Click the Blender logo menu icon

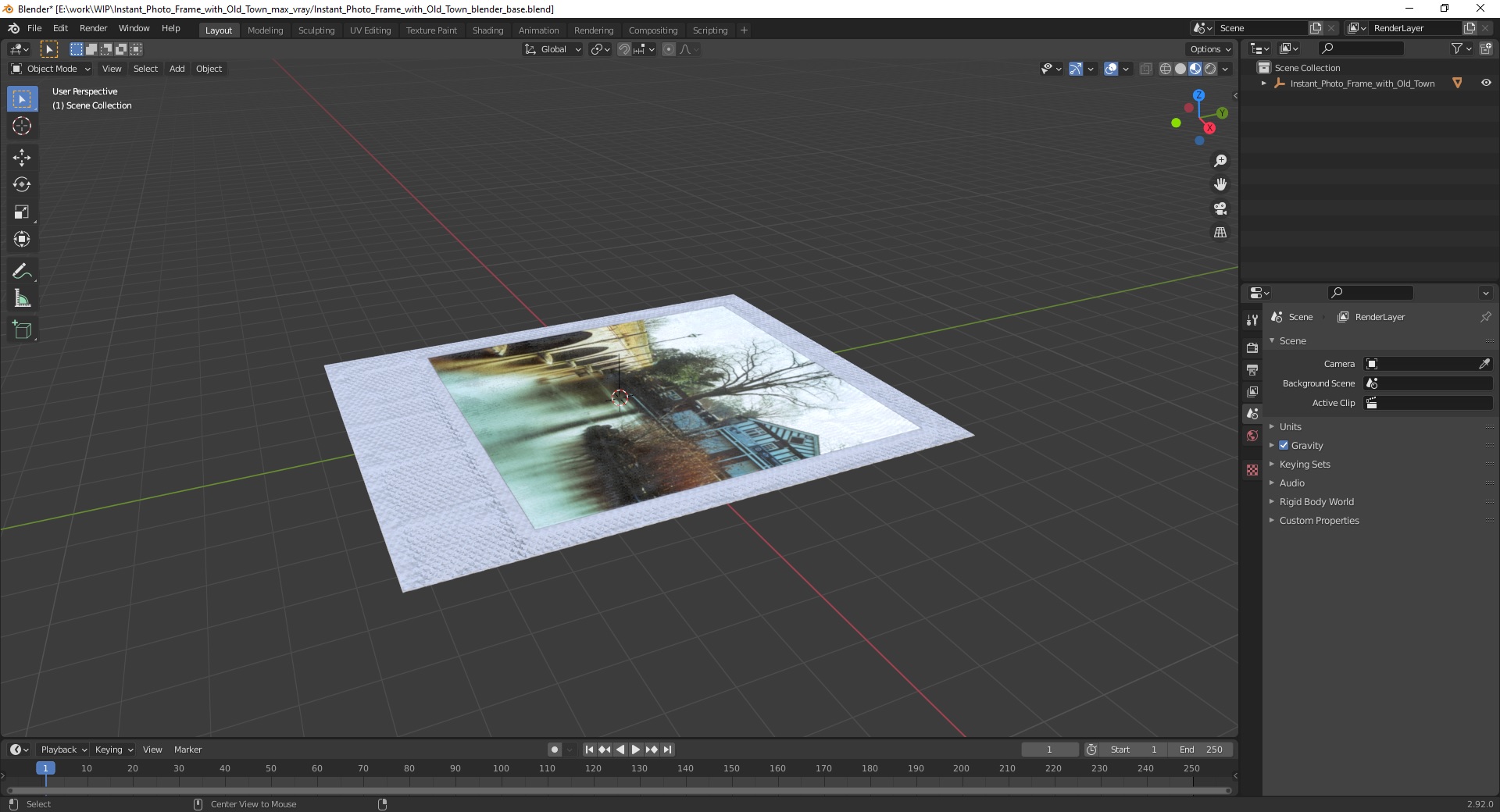(13, 28)
